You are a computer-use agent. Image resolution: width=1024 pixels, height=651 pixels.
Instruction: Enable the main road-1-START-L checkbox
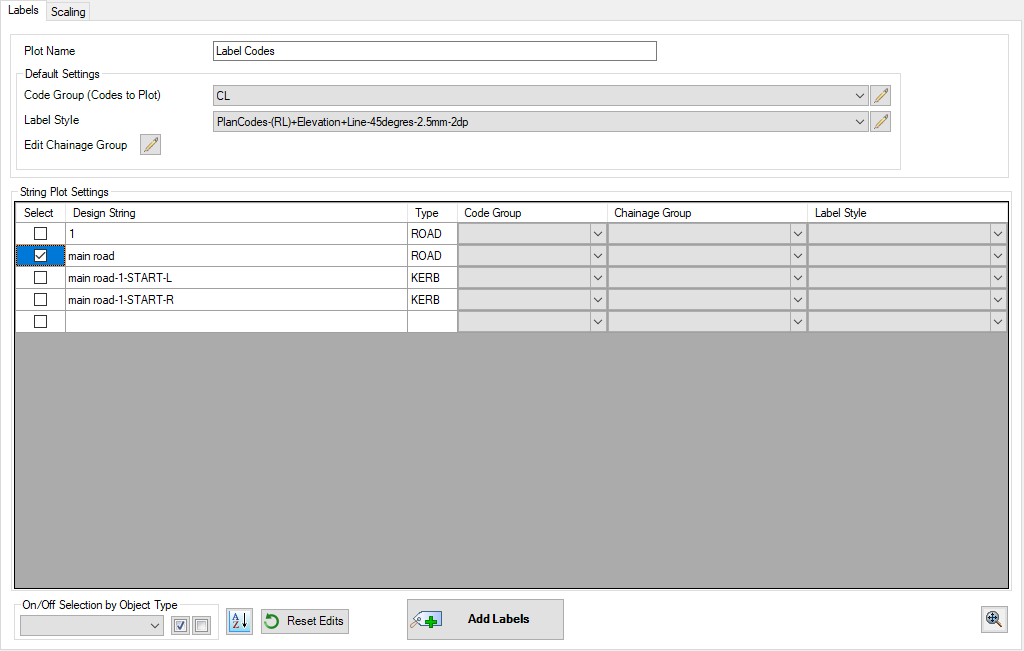[x=41, y=278]
